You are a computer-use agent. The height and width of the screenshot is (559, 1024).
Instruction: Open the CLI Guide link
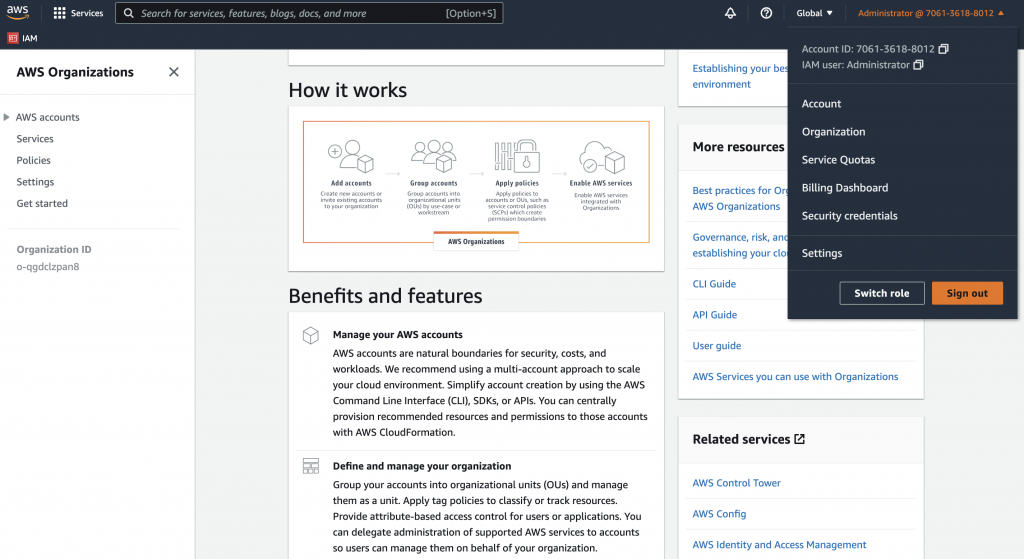(x=714, y=284)
